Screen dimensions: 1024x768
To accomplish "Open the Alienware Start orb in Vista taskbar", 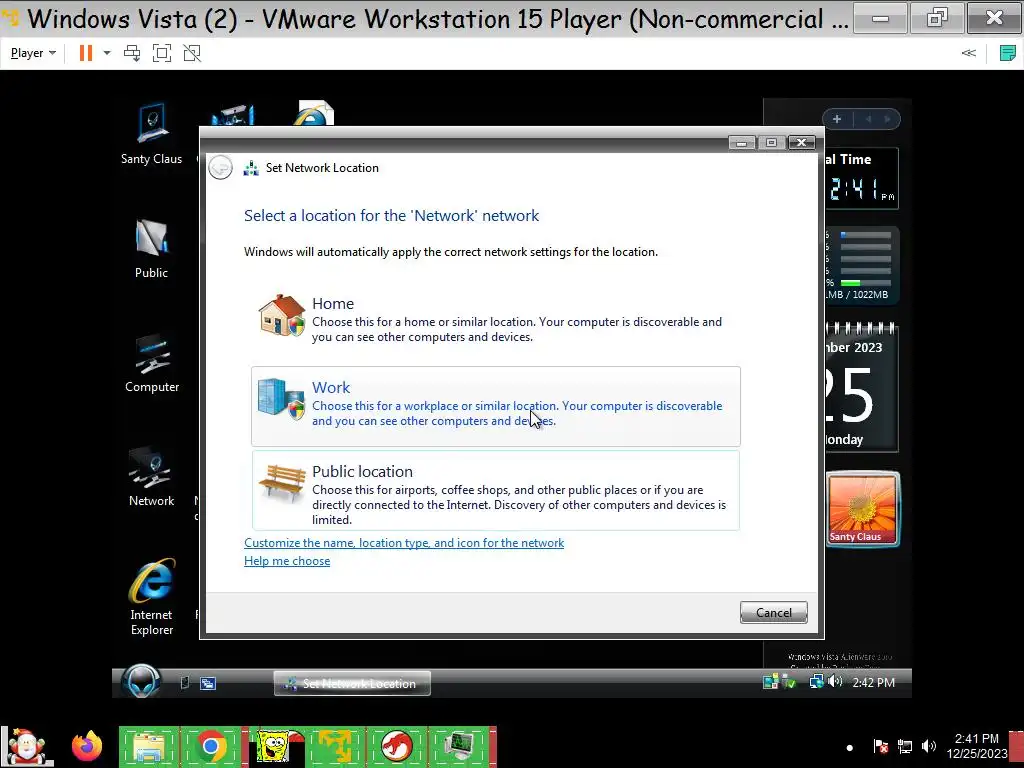I will pyautogui.click(x=140, y=682).
